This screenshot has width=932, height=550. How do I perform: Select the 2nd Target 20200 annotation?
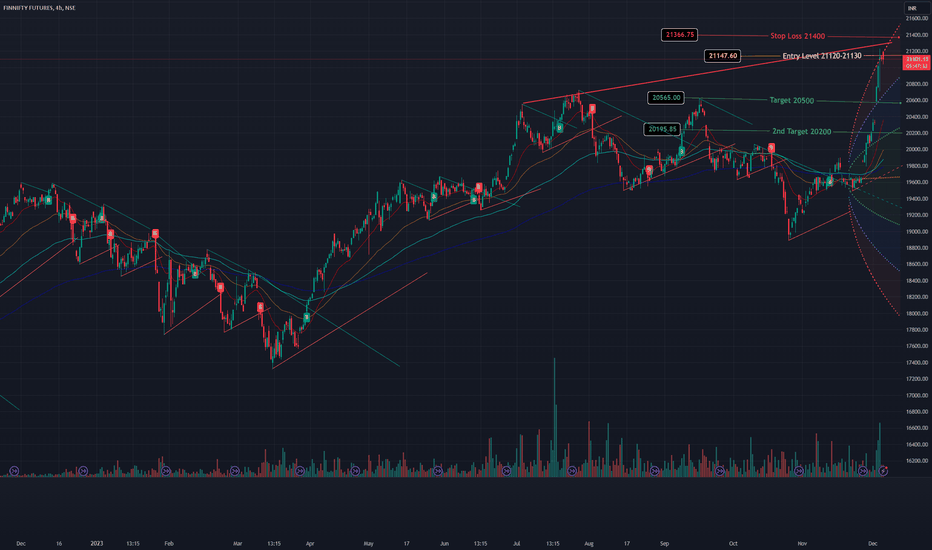pos(801,131)
